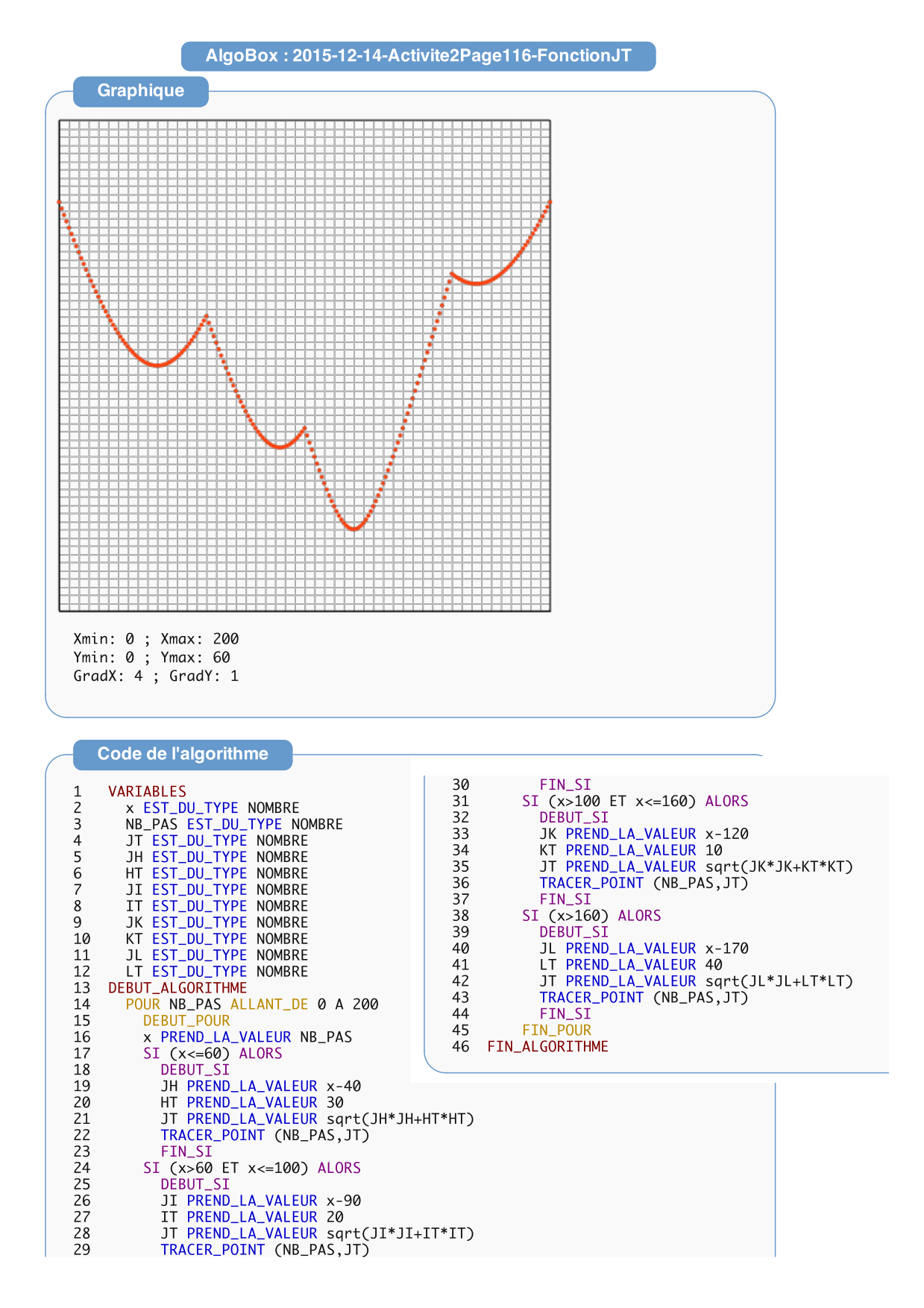Click line 6 'HT EST_DU_TYPE NOMBRE'
Image resolution: width=924 pixels, height=1308 pixels.
[217, 873]
